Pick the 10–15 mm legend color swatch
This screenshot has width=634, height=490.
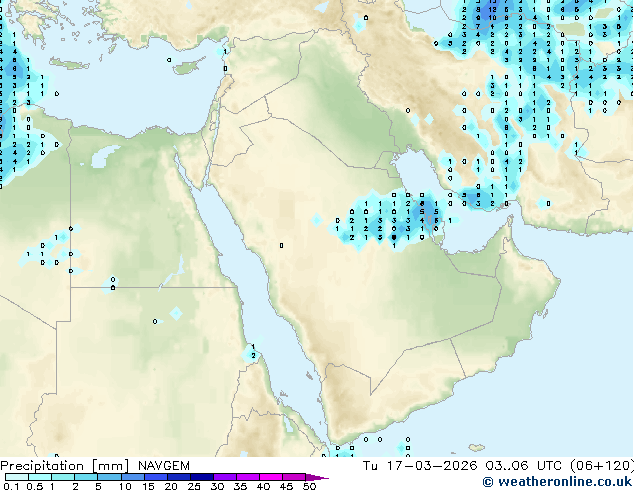[132, 477]
